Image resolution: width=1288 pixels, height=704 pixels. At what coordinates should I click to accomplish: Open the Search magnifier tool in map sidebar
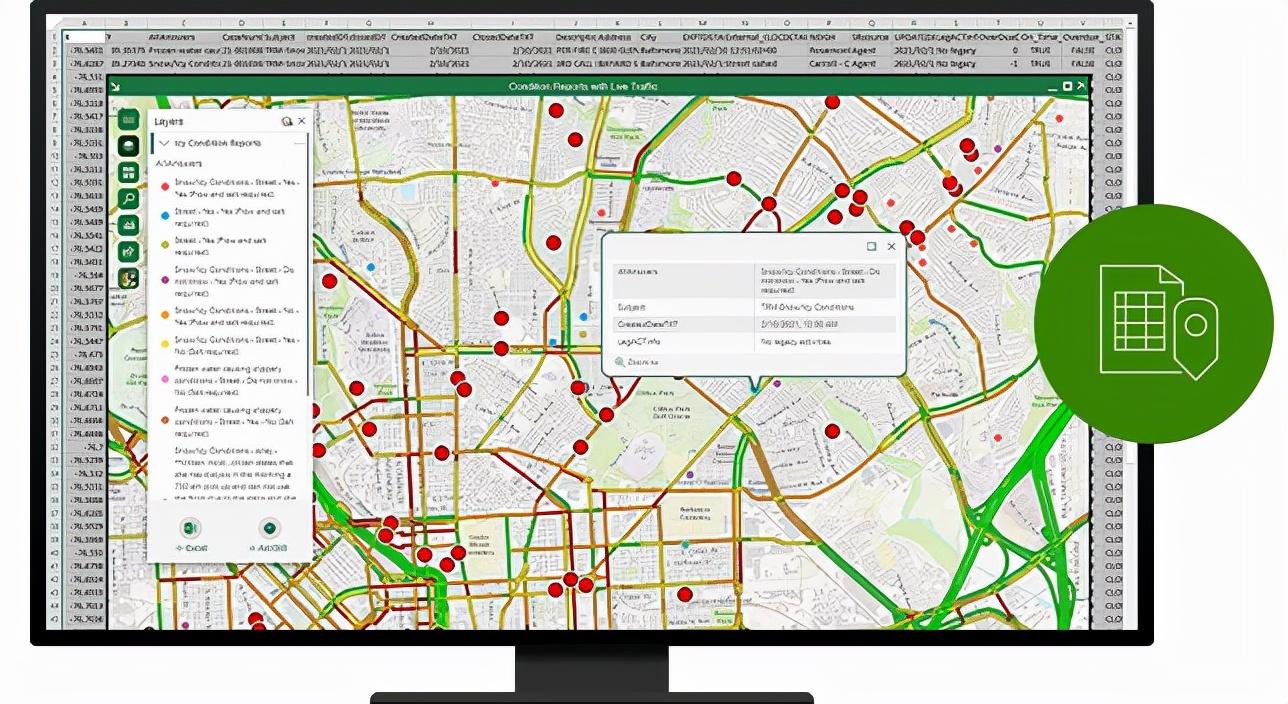coord(128,199)
